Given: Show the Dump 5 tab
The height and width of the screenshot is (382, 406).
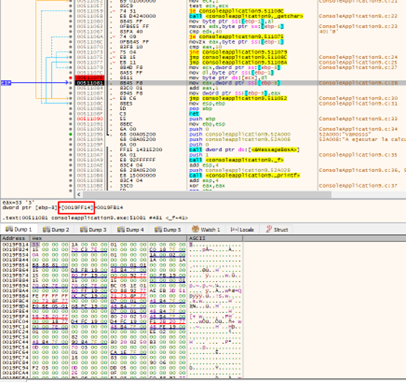Looking at the screenshot, I should [x=168, y=229].
